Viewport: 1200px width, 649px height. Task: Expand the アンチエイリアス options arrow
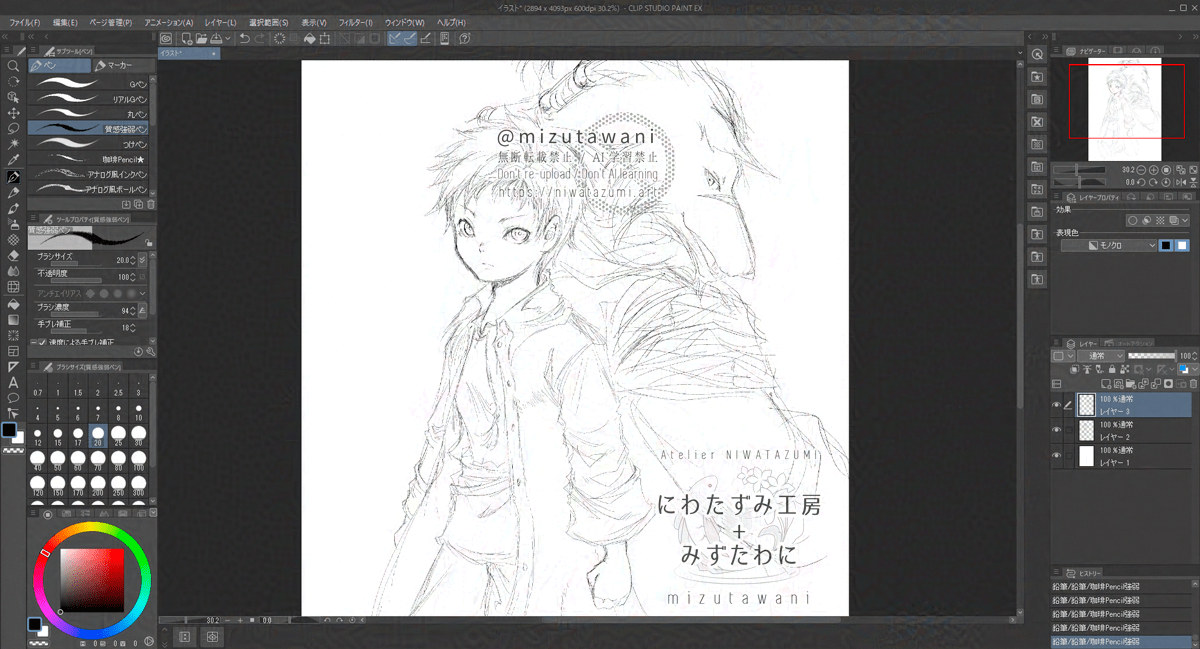pyautogui.click(x=143, y=293)
